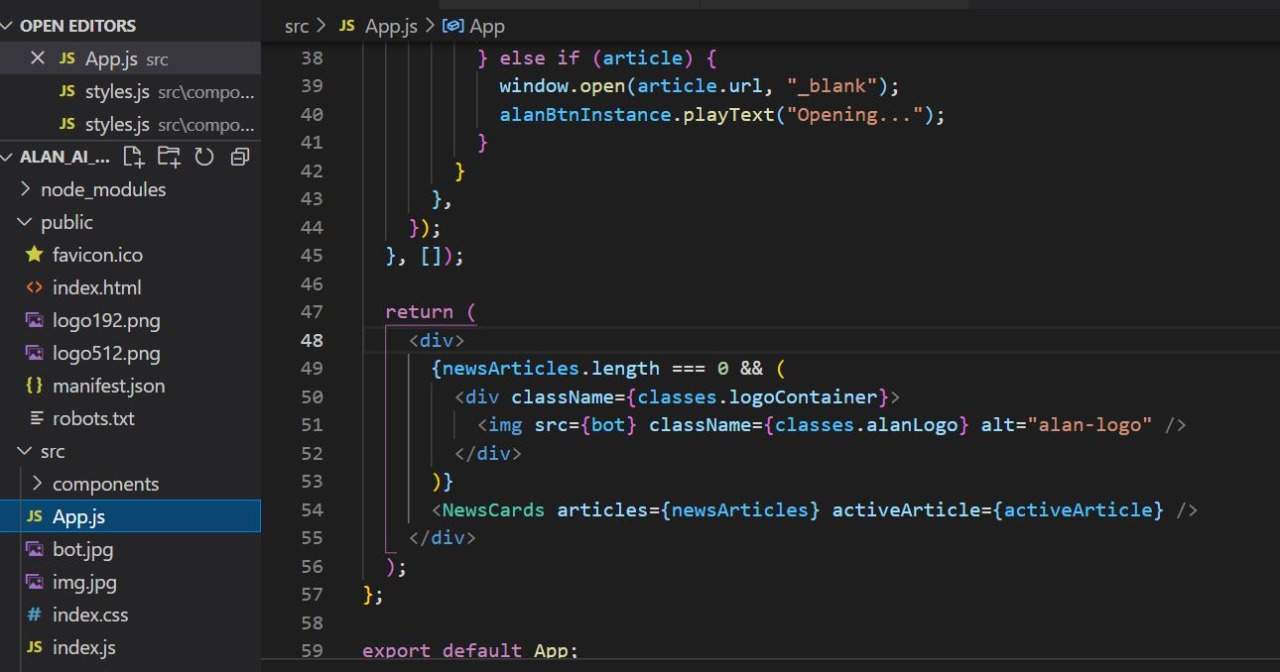
Task: Click line number 48 in the gutter
Action: tap(312, 340)
